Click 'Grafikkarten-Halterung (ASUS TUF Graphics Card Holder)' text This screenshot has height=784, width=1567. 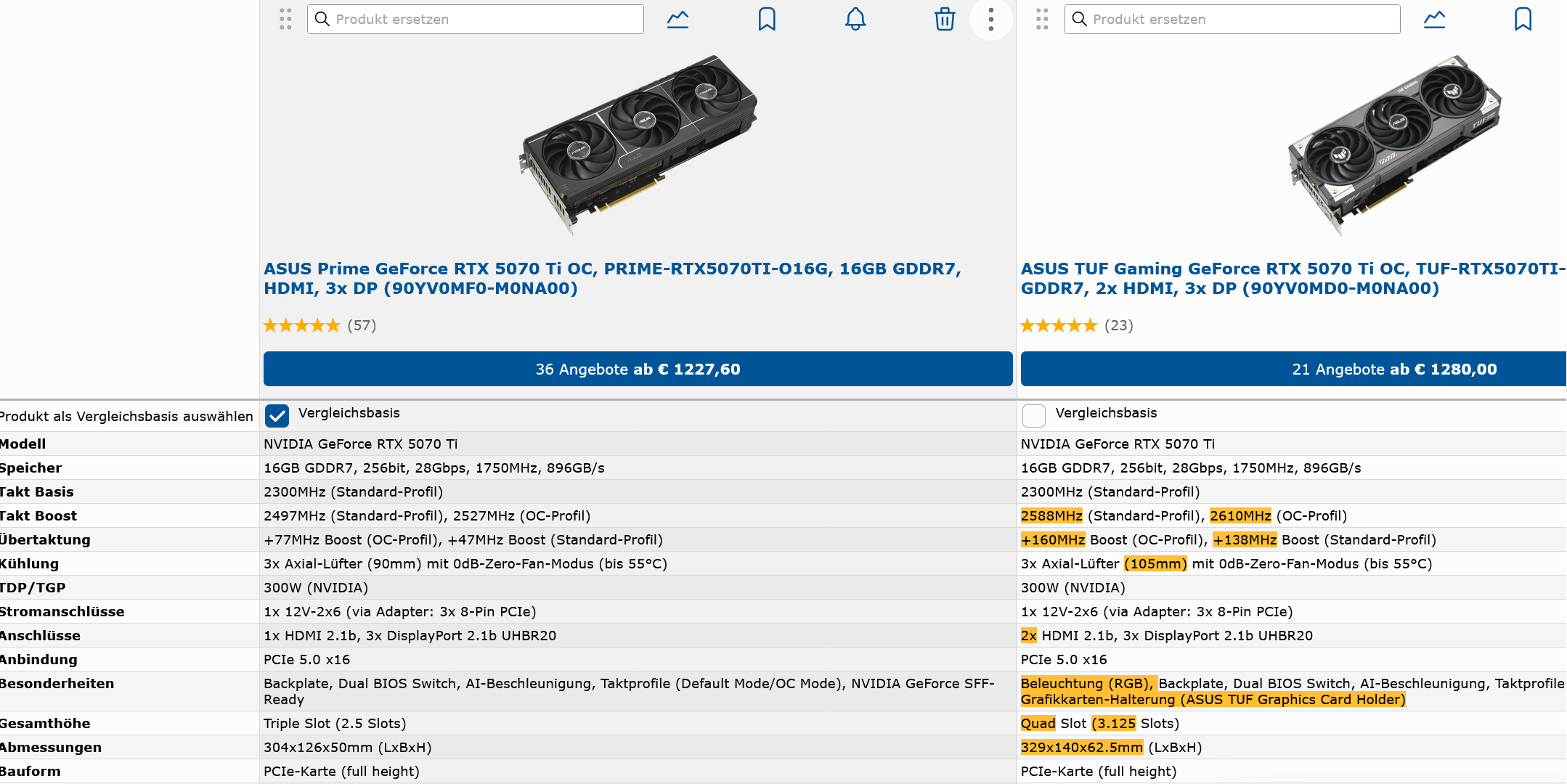[x=1213, y=699]
